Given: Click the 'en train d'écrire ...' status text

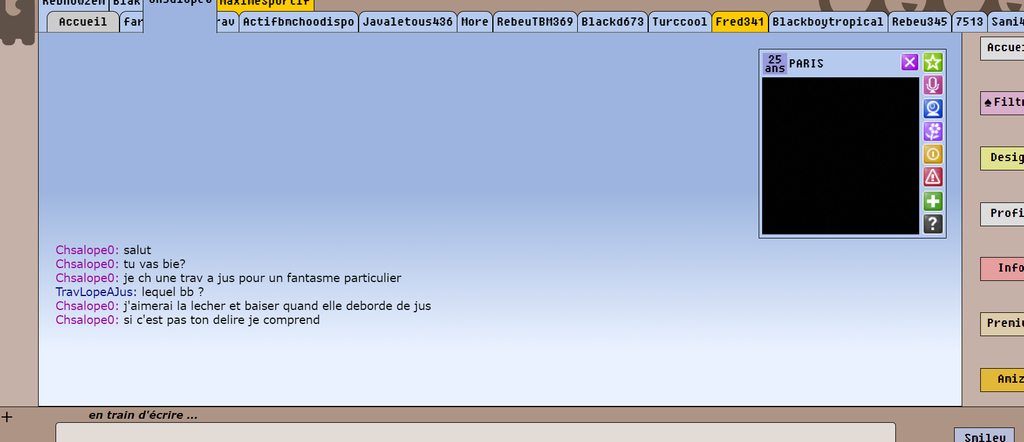Looking at the screenshot, I should (x=143, y=415).
